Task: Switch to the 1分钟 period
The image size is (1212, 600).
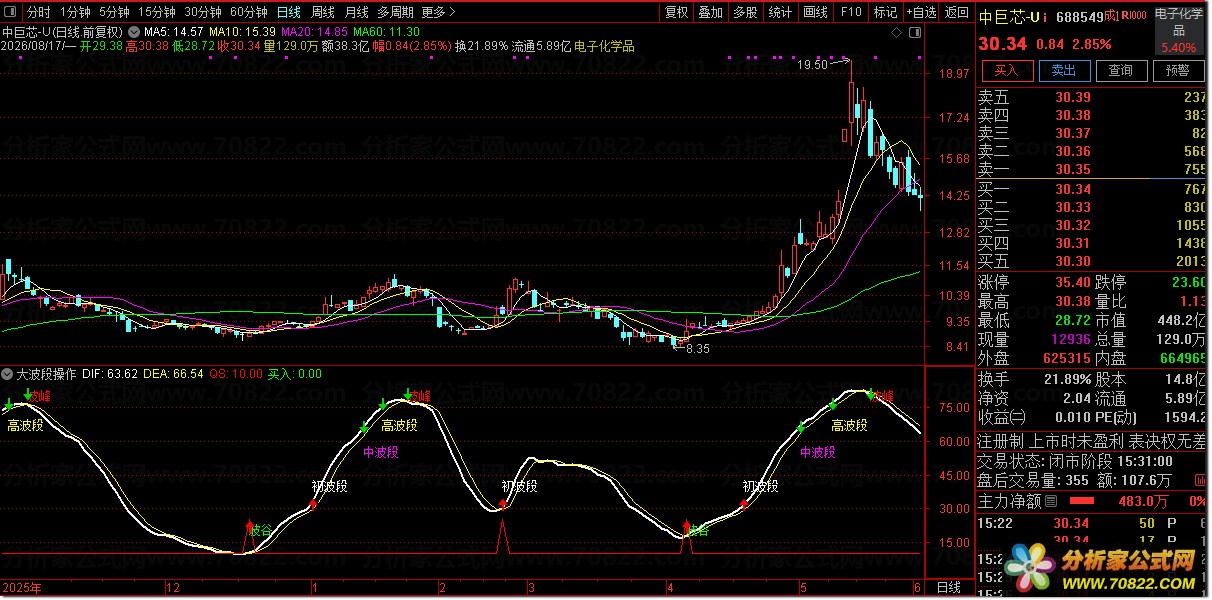Action: (75, 13)
